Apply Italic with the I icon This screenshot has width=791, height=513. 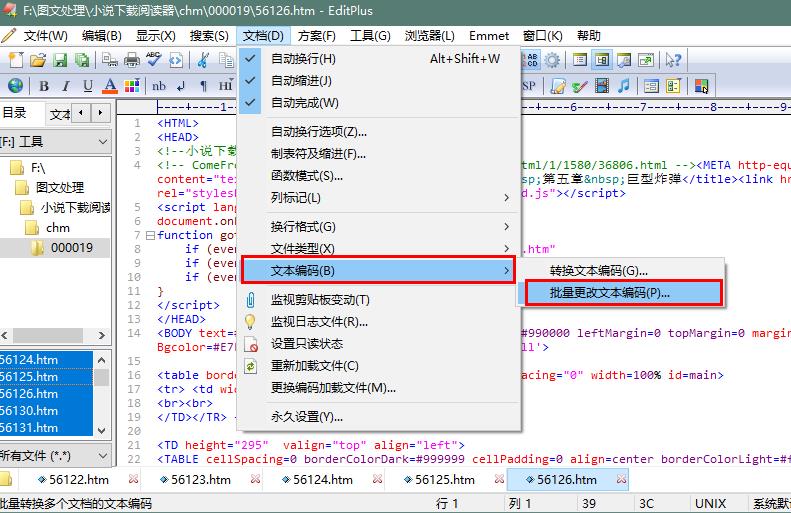tap(66, 86)
